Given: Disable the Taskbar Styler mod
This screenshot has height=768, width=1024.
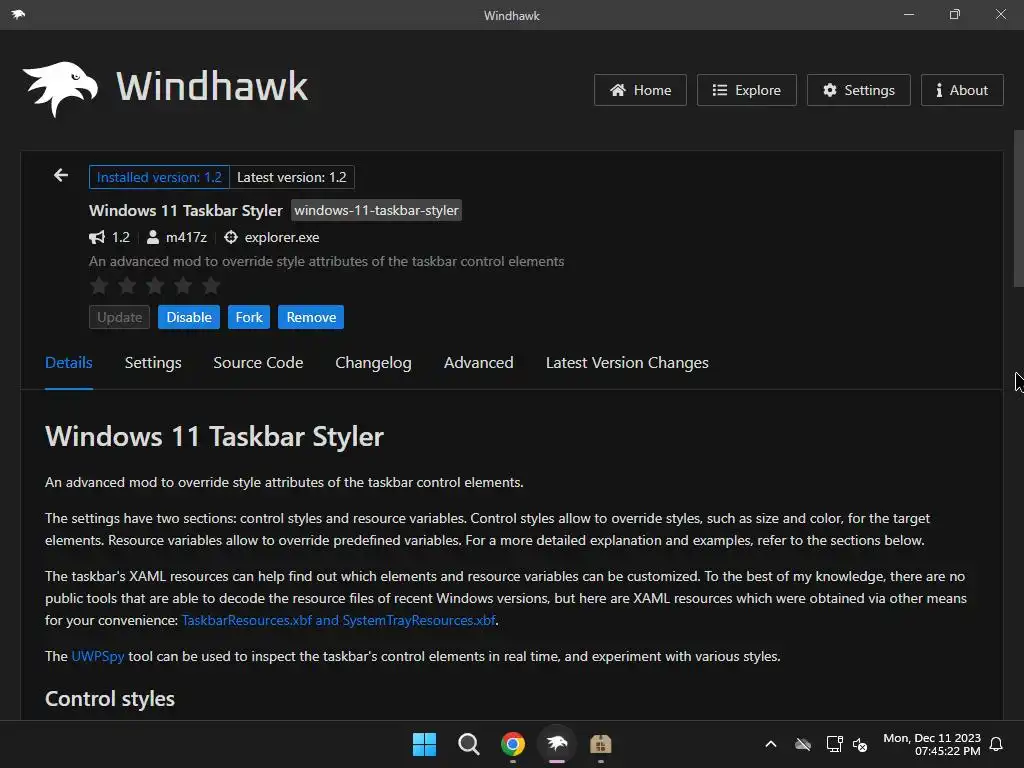Looking at the screenshot, I should point(189,317).
